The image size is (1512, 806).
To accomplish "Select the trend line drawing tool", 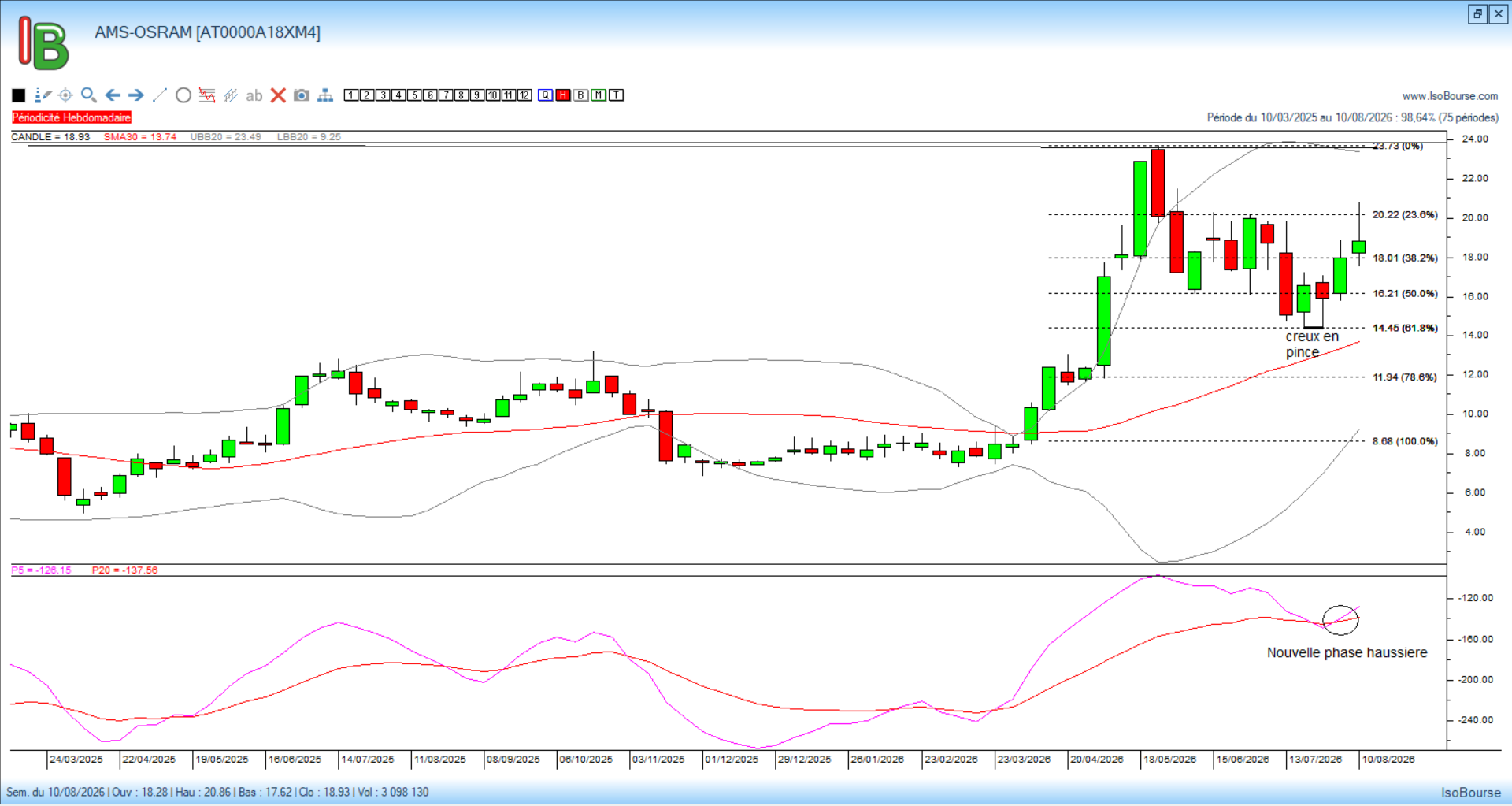I will click(160, 95).
